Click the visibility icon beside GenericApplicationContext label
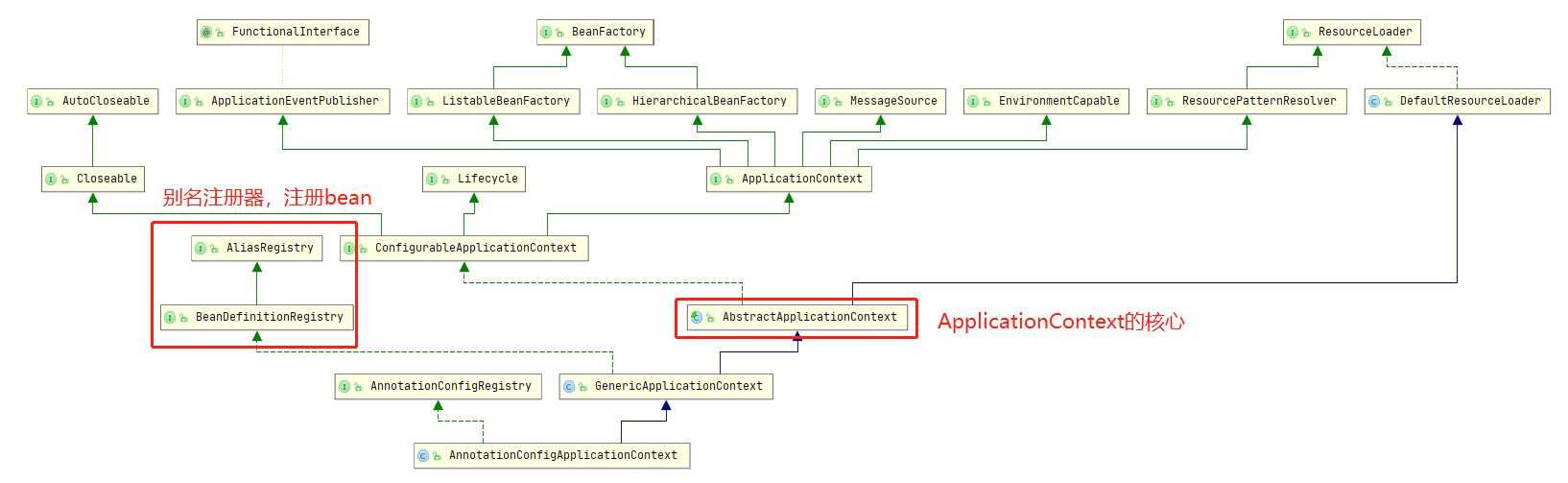 click(583, 387)
